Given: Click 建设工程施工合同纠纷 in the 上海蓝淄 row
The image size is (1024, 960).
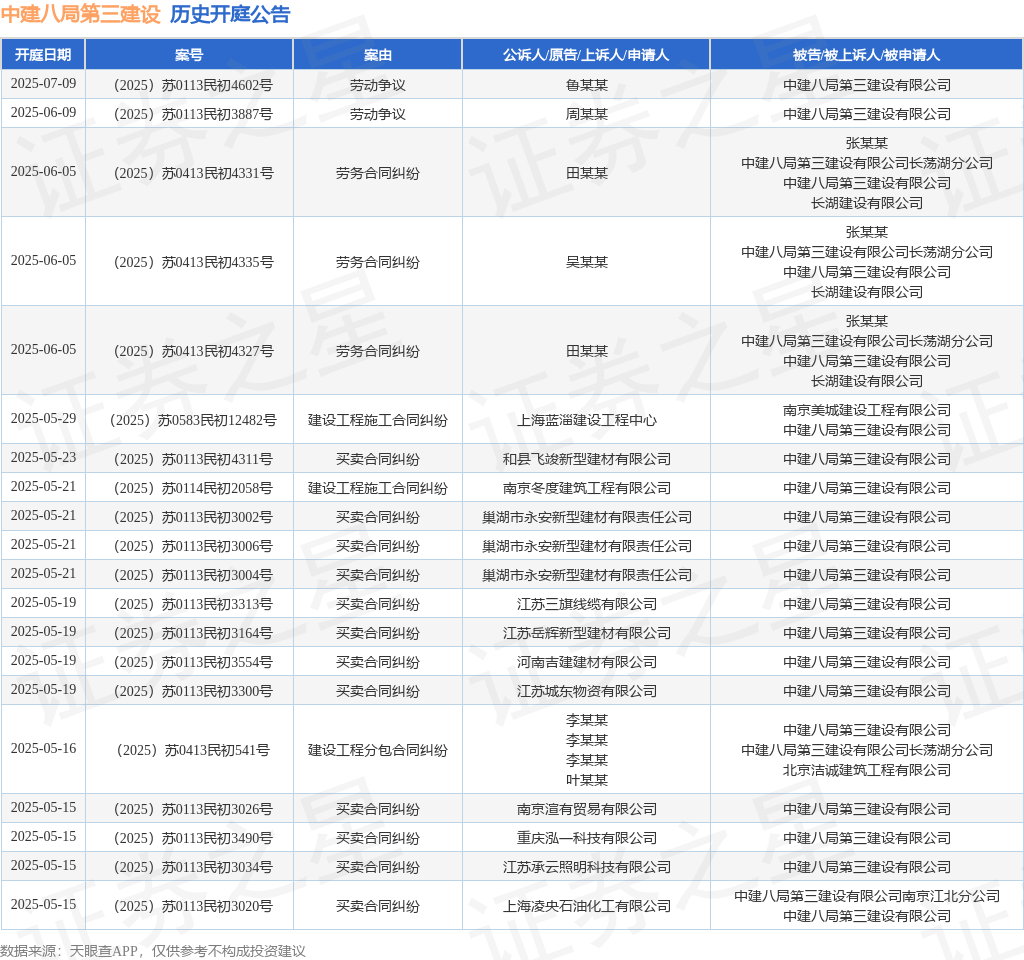Looking at the screenshot, I should pyautogui.click(x=377, y=420).
